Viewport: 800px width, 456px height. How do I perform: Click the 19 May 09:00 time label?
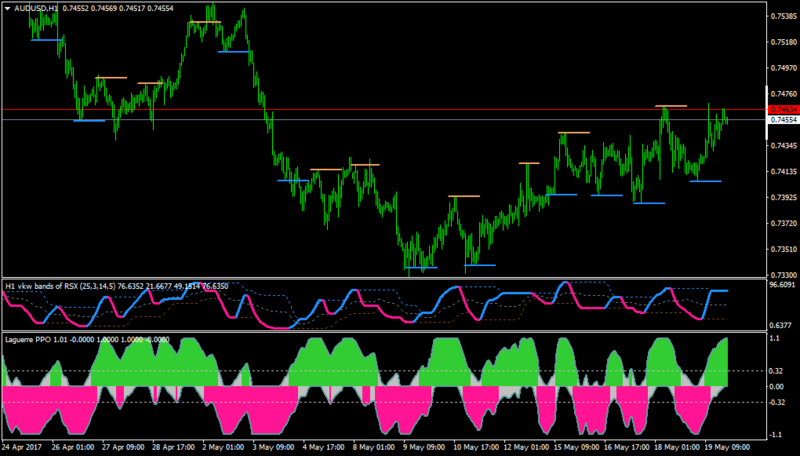[727, 447]
